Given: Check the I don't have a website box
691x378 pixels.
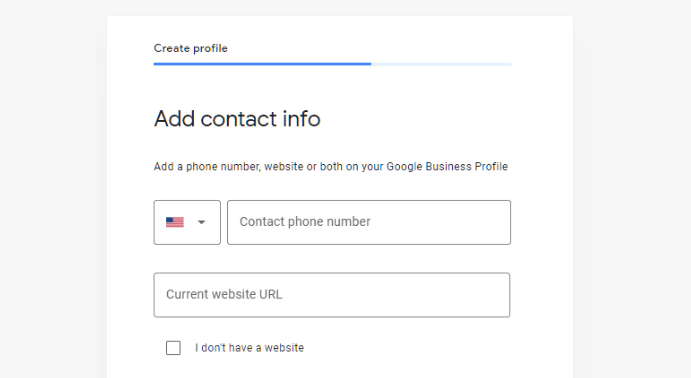Looking at the screenshot, I should (x=173, y=348).
